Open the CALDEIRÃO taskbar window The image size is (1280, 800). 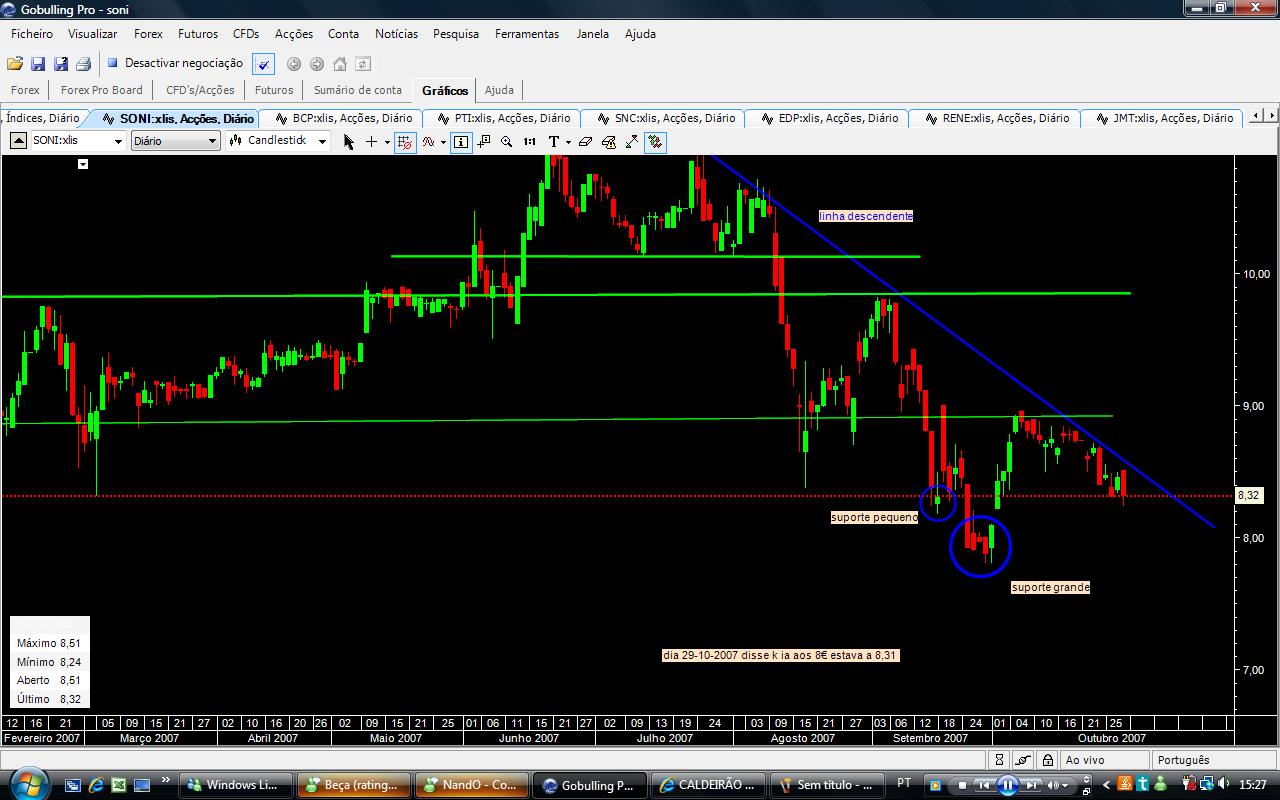(708, 785)
